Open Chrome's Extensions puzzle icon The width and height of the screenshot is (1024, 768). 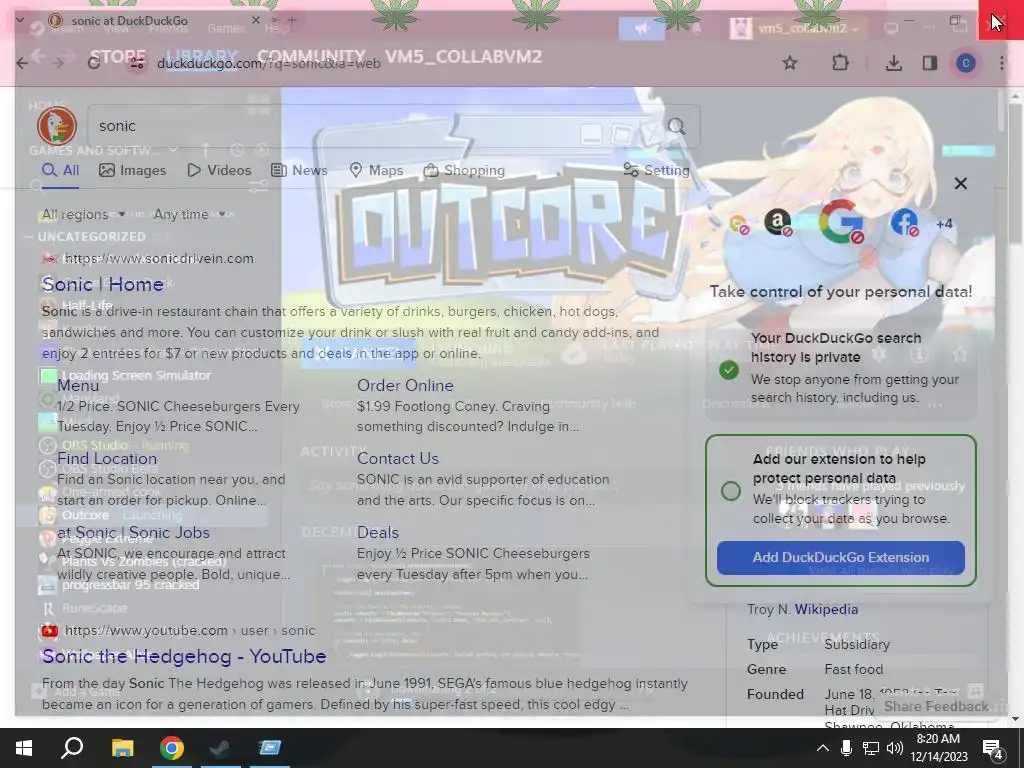coord(840,63)
